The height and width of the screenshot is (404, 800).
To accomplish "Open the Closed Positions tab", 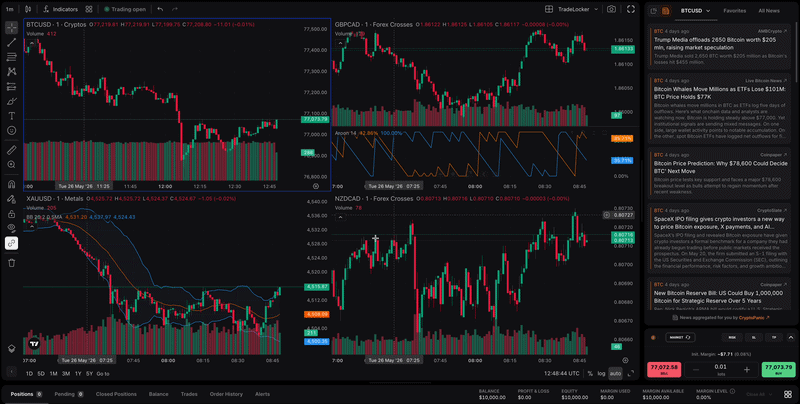I will [x=116, y=394].
